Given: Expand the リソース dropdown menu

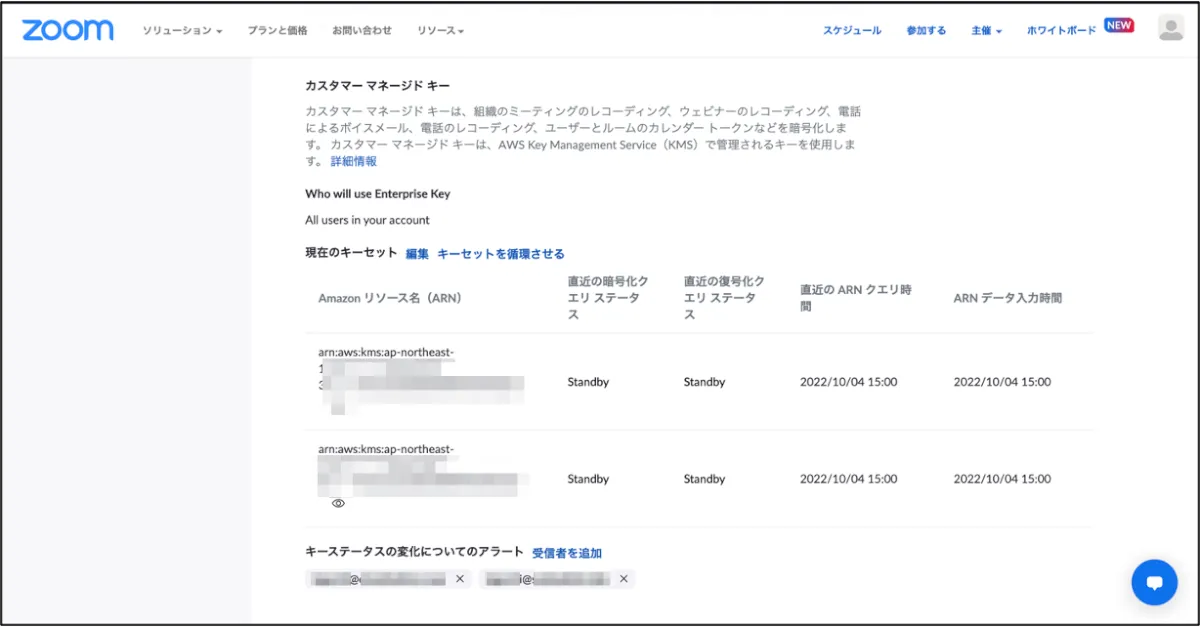Looking at the screenshot, I should tap(440, 31).
